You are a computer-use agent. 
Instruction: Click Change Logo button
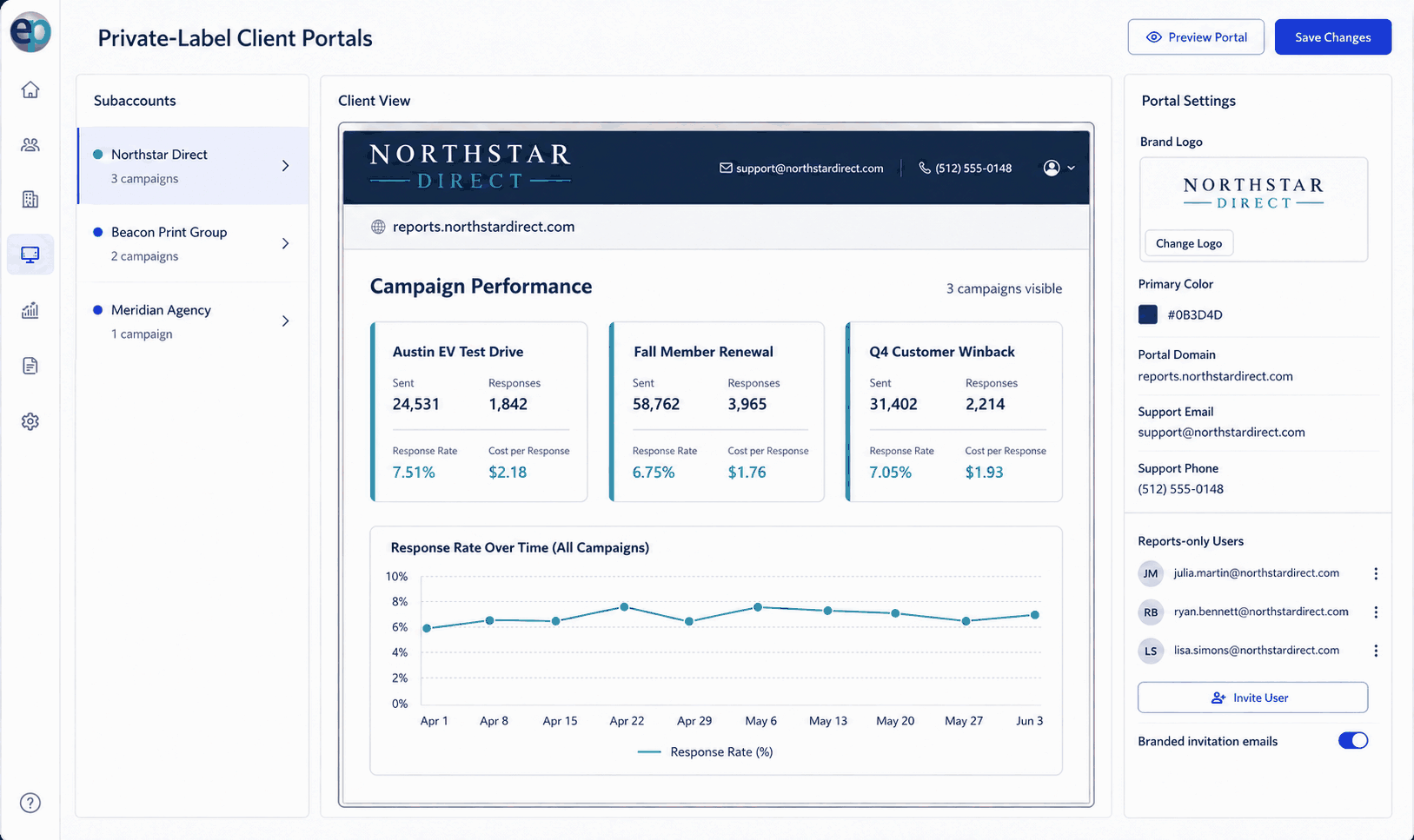(x=1189, y=243)
